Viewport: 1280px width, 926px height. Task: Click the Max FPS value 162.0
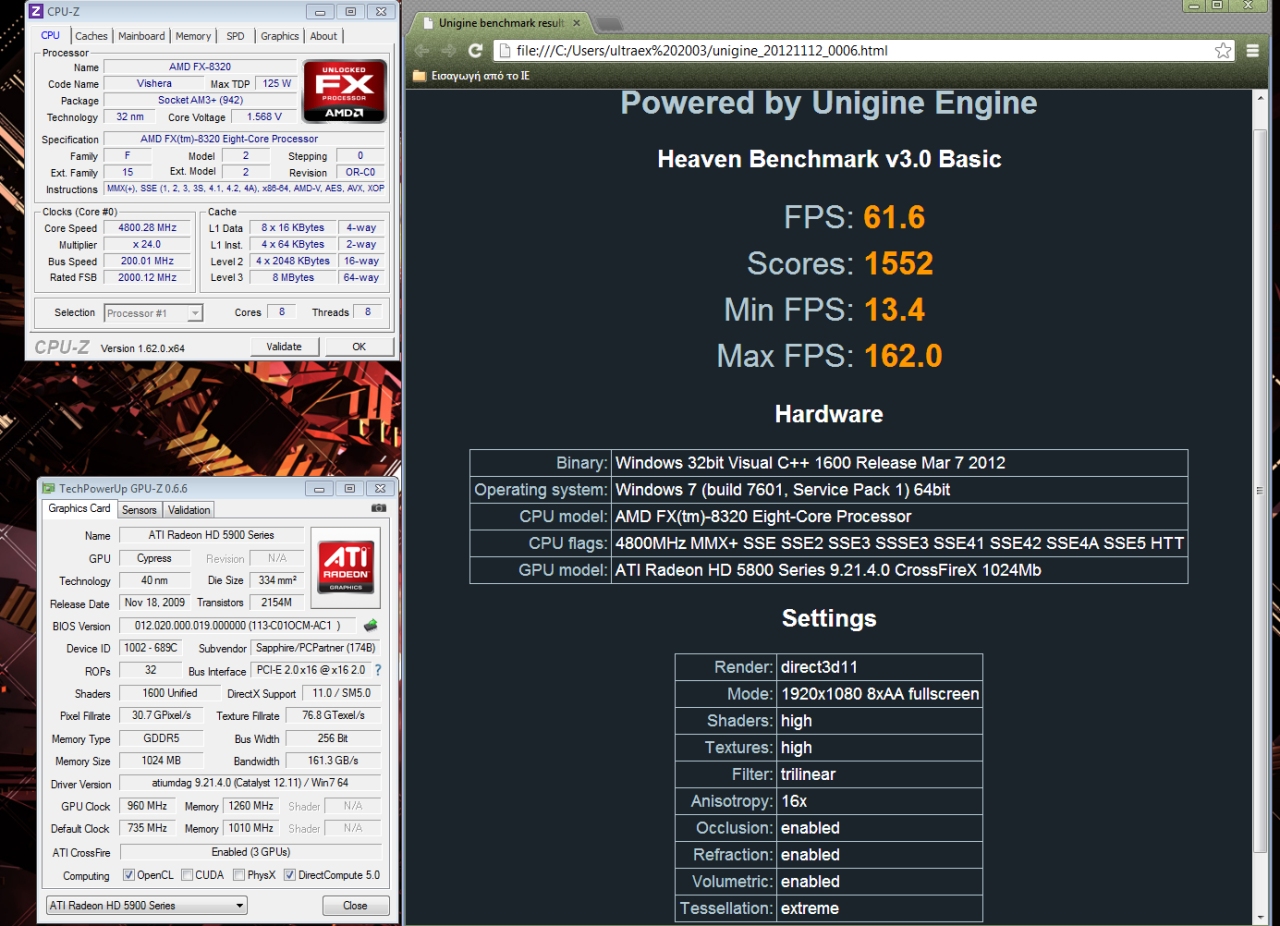tap(903, 356)
